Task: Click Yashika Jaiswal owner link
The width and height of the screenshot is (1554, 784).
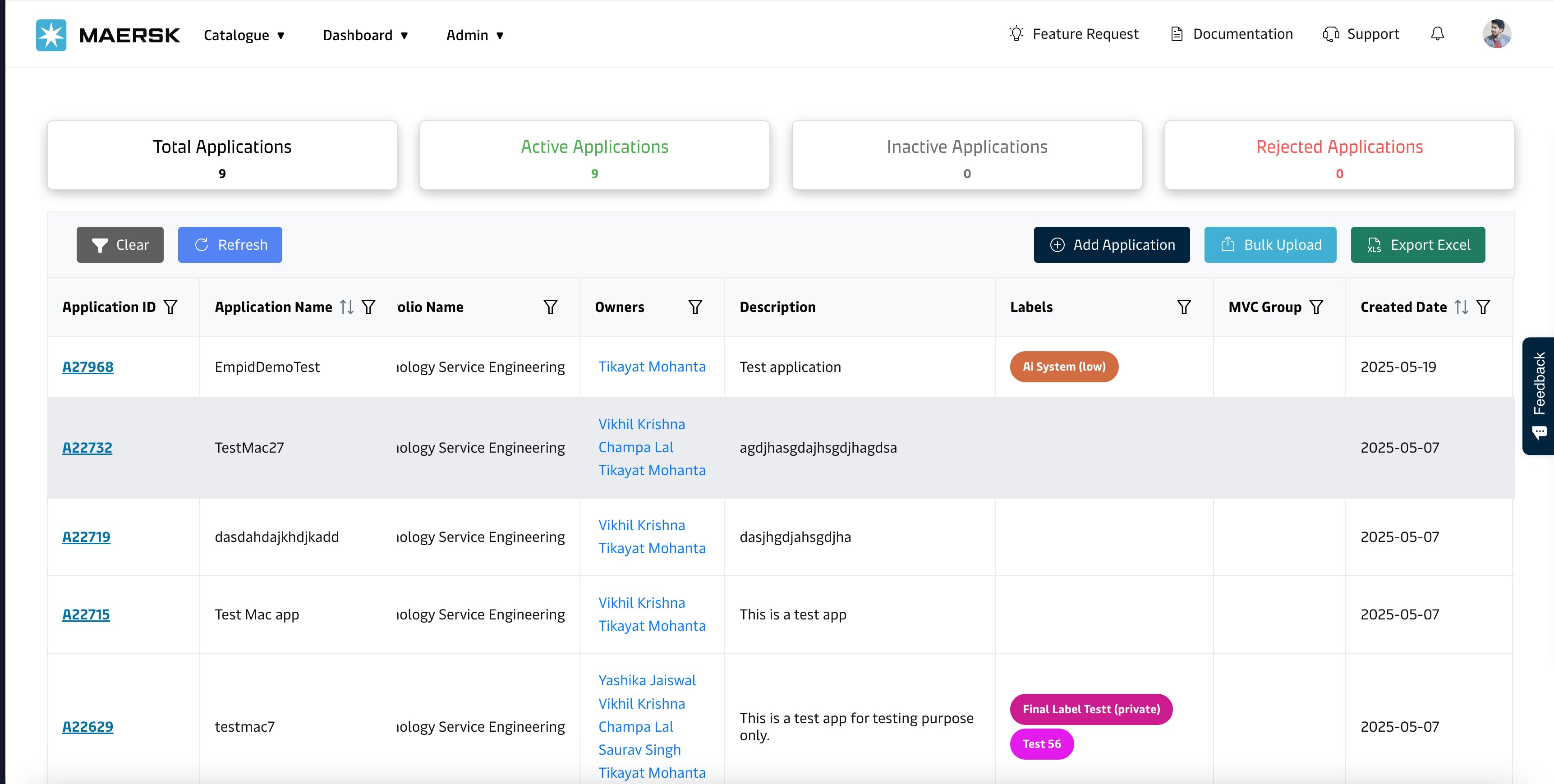Action: 647,680
